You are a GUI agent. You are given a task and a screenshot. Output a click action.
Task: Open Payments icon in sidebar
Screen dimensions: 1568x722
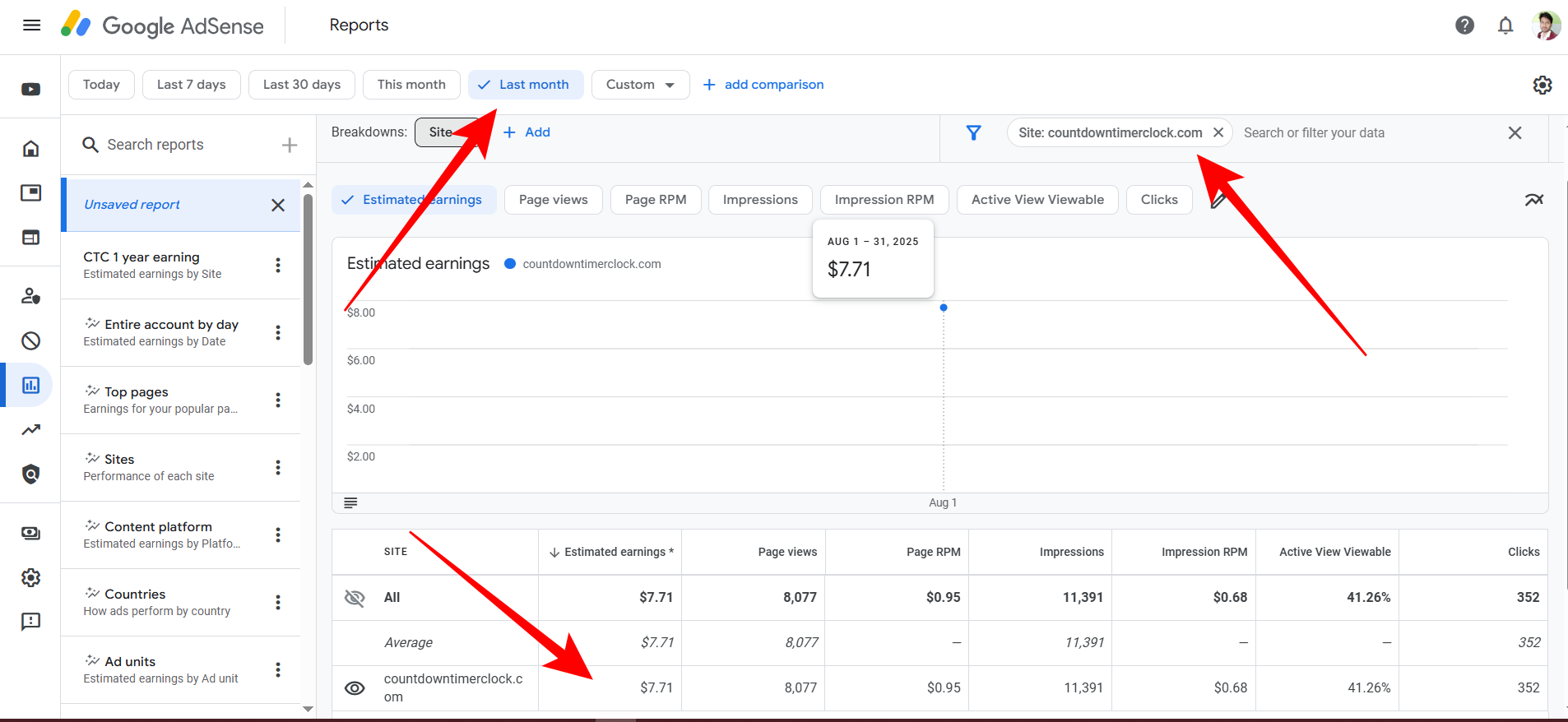(31, 533)
